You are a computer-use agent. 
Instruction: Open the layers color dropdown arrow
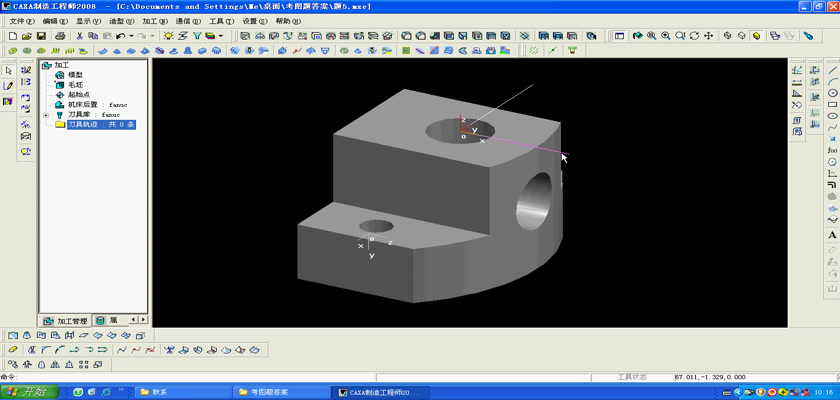pos(220,36)
